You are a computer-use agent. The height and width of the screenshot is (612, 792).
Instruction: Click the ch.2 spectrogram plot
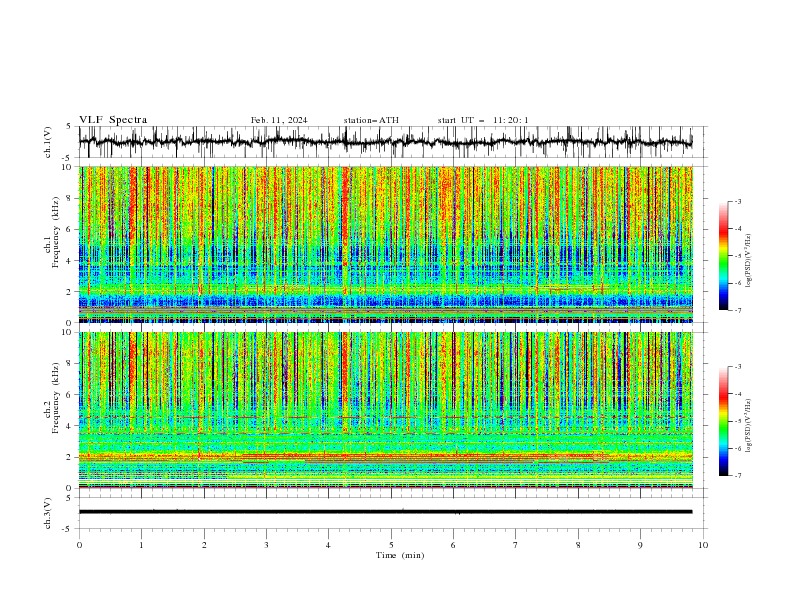click(385, 410)
